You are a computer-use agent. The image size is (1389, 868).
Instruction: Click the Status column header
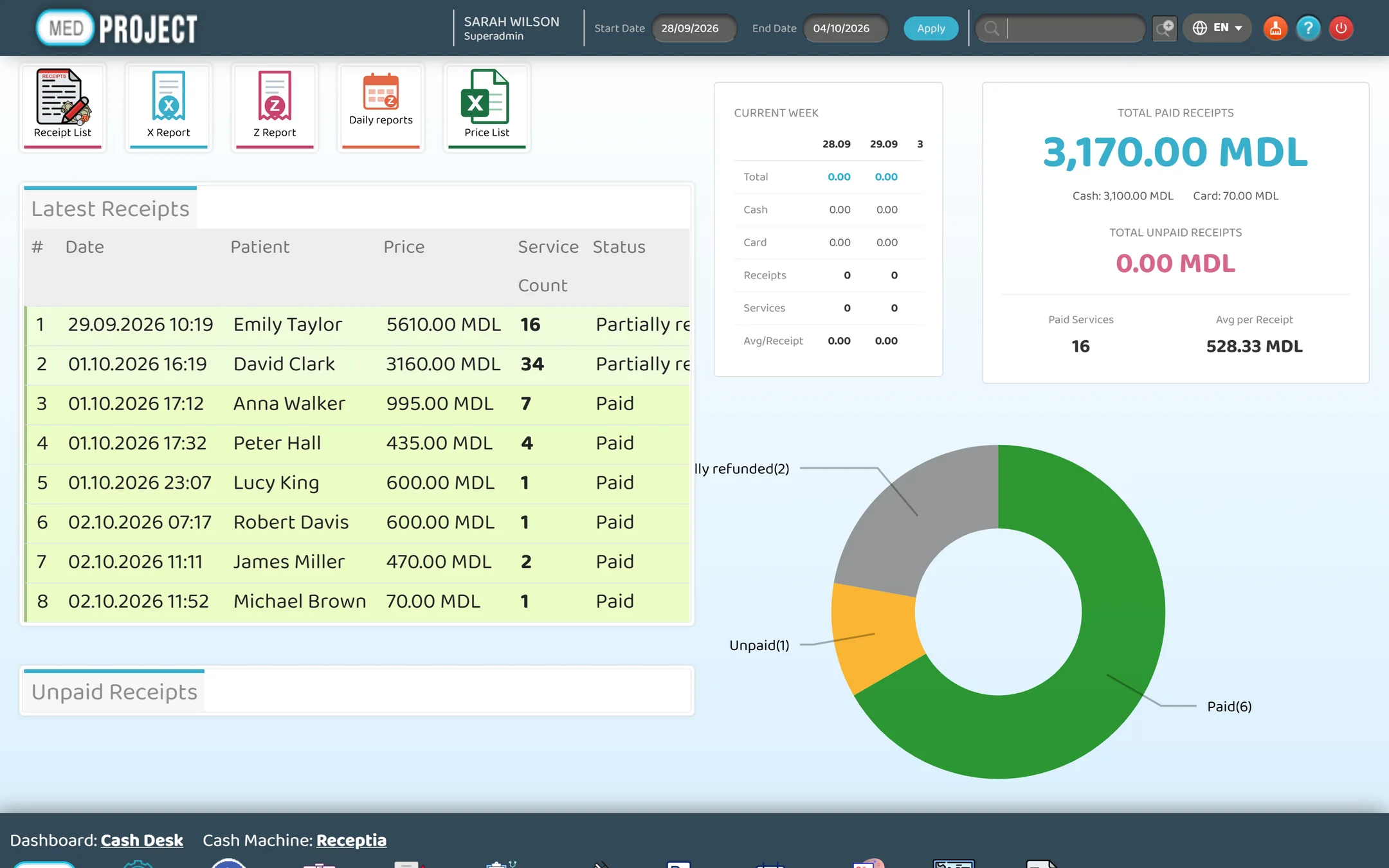[619, 247]
